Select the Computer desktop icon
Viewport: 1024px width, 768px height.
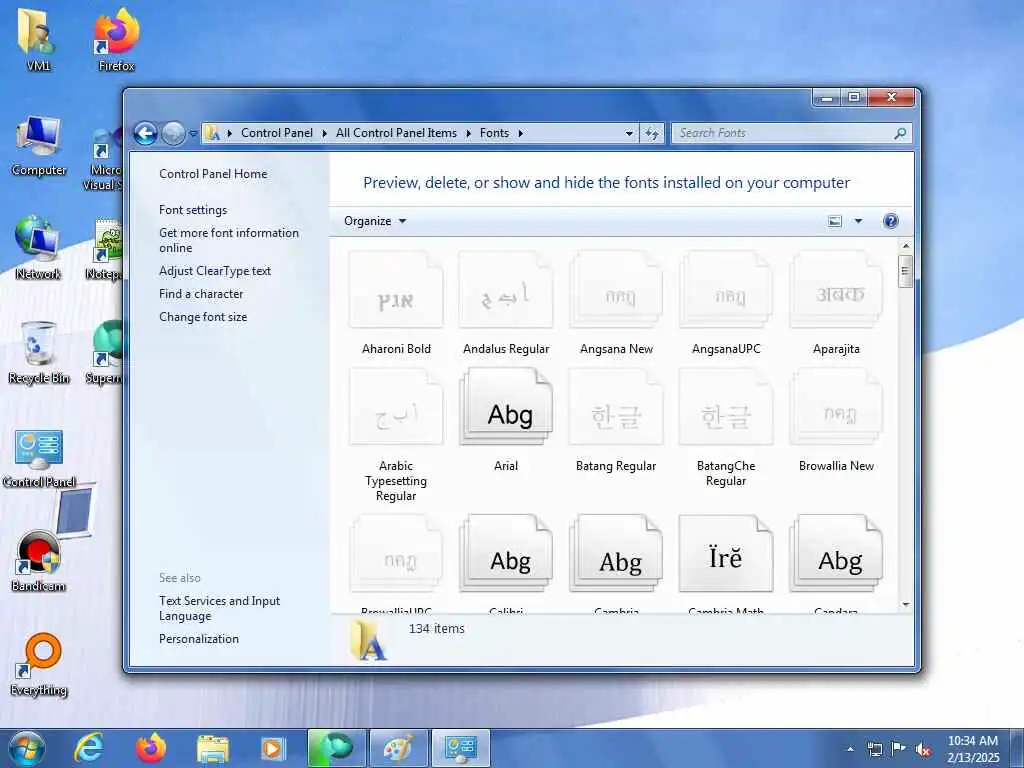(x=39, y=145)
